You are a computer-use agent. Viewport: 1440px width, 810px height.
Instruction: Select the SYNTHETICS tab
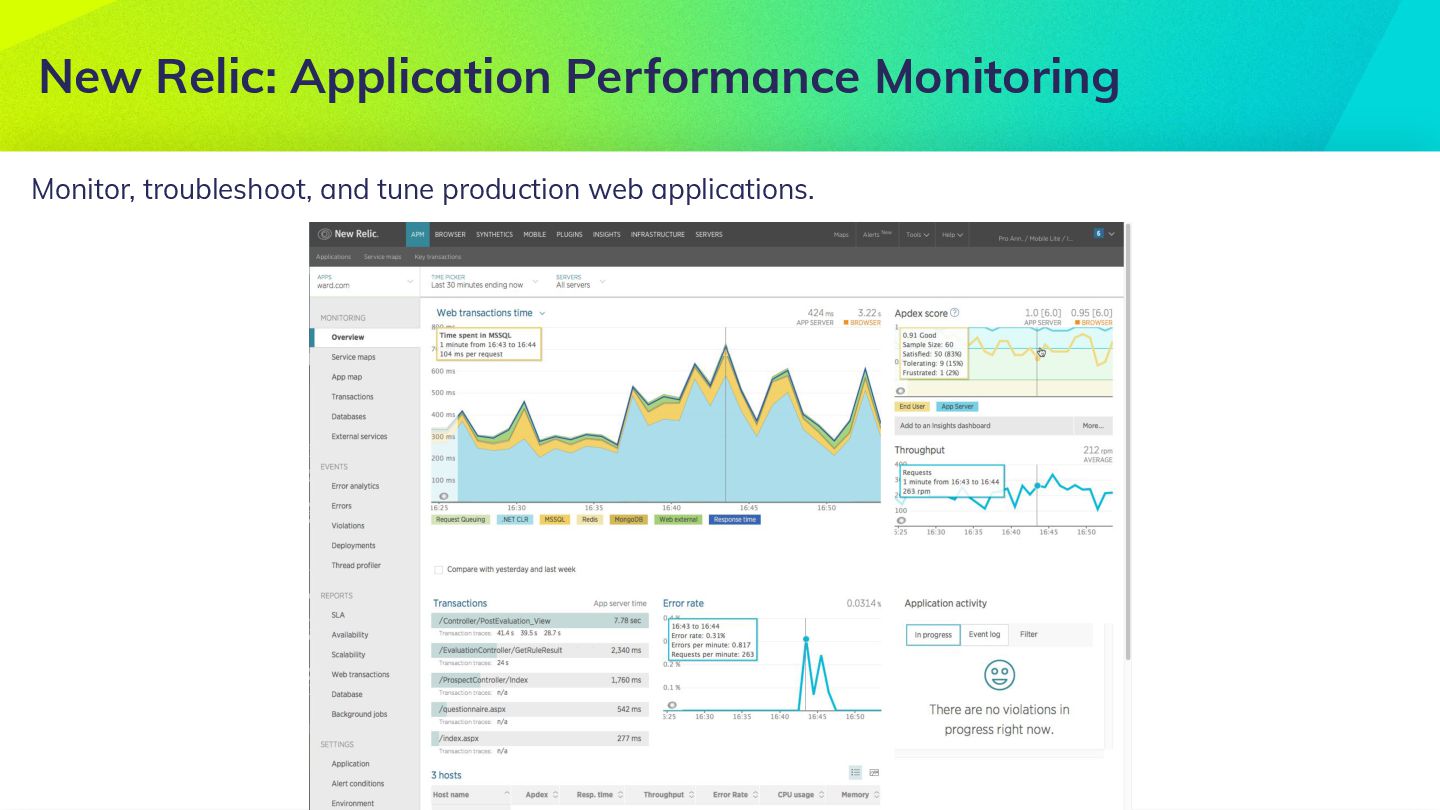click(x=494, y=235)
